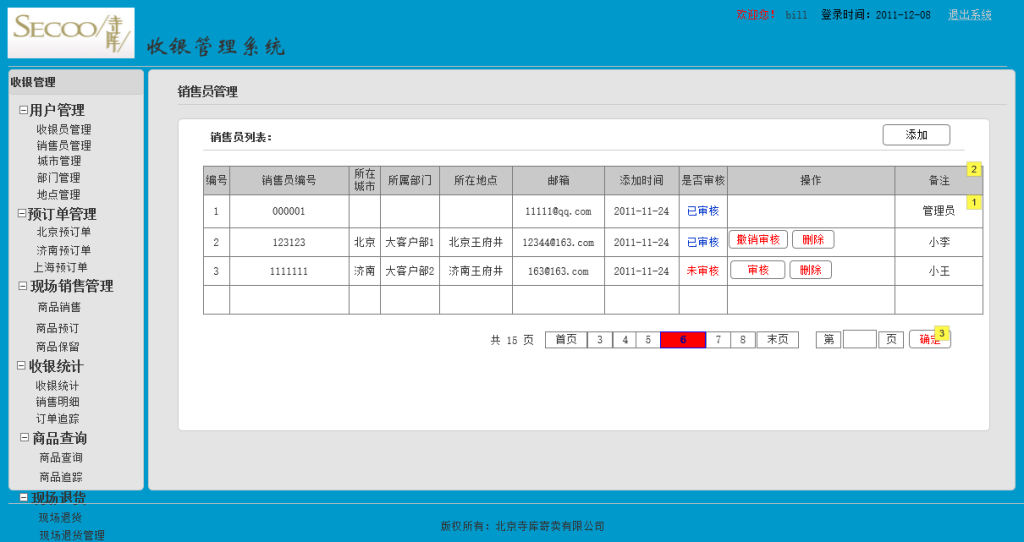1024x542 pixels.
Task: Click the 北京王府井 location cell
Action: [x=476, y=242]
